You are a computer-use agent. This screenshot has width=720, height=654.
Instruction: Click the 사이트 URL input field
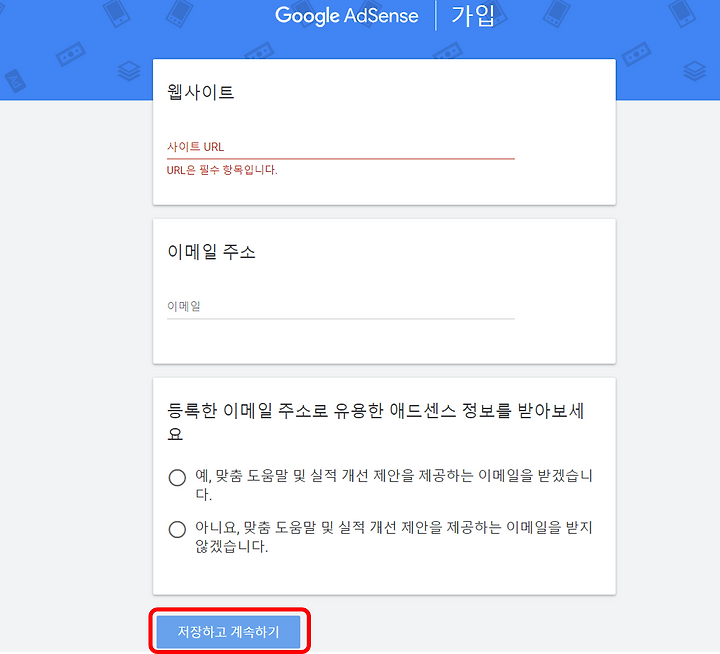pos(340,147)
